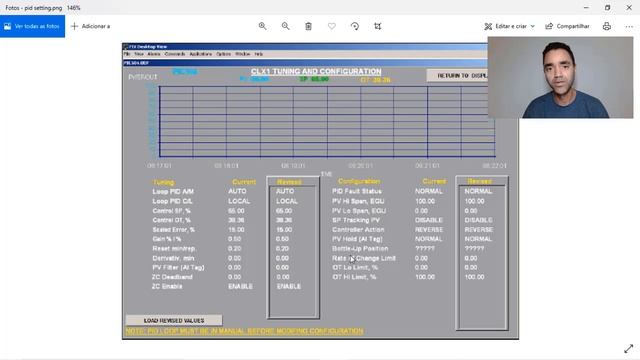
Task: Open the Commands menu in FIX Desktop
Action: pos(175,54)
